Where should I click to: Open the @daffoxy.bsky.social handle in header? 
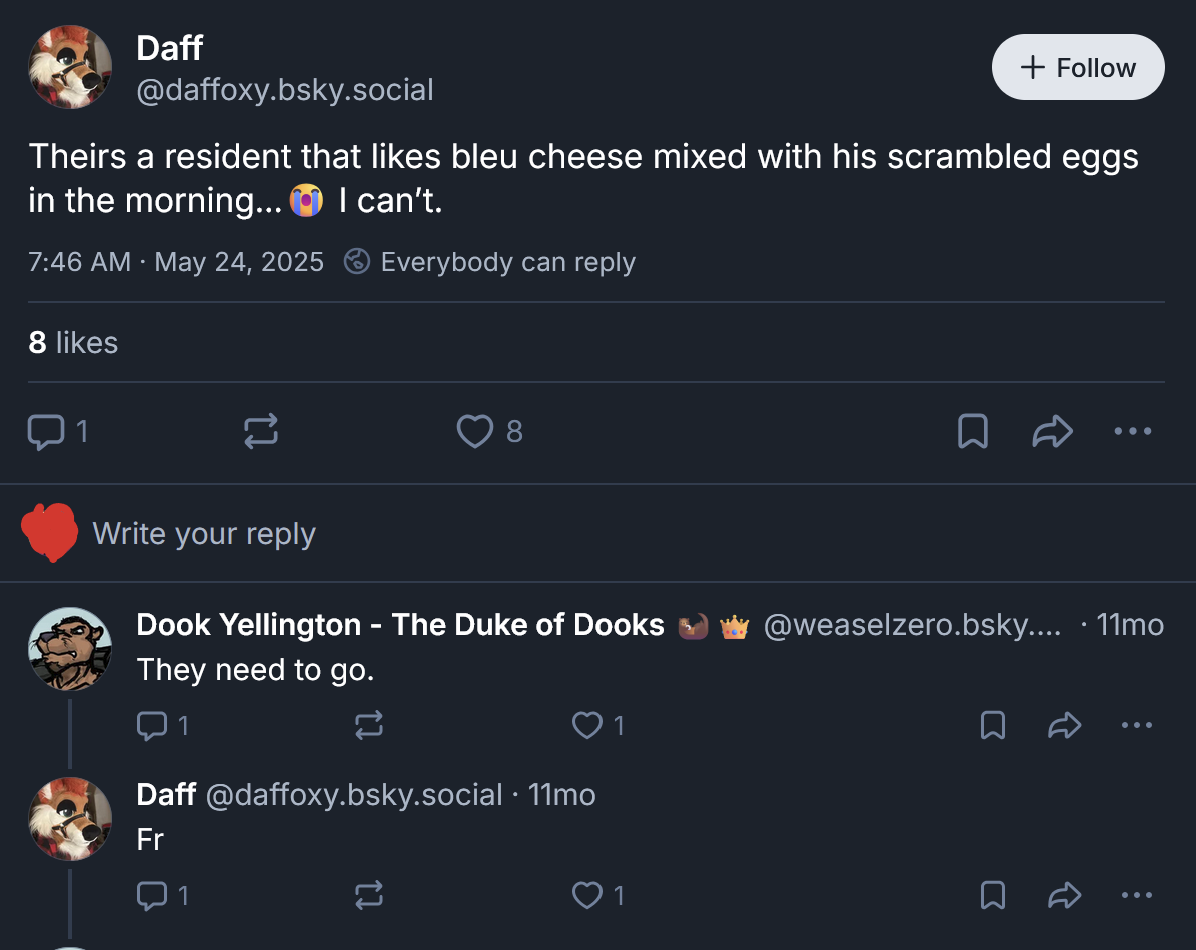(x=284, y=90)
